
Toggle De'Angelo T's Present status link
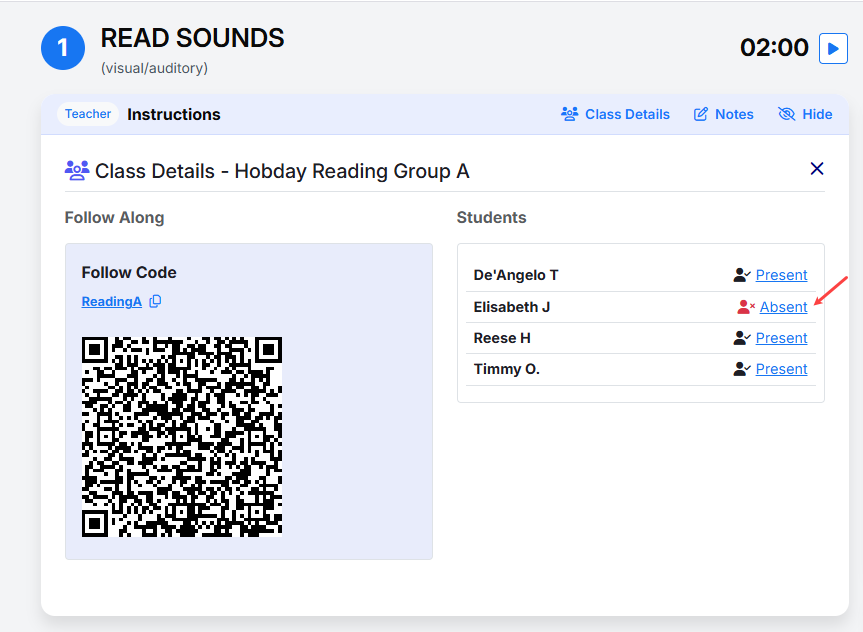(x=781, y=275)
